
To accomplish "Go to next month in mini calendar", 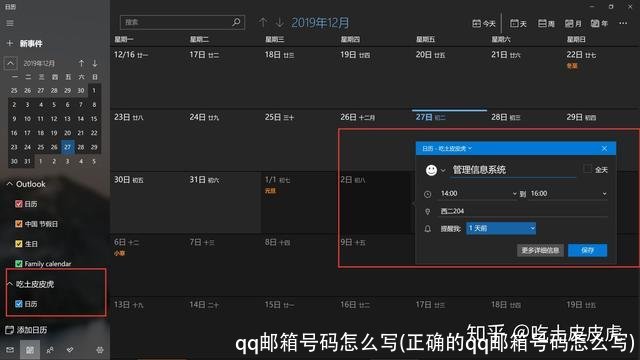I will click(x=95, y=63).
